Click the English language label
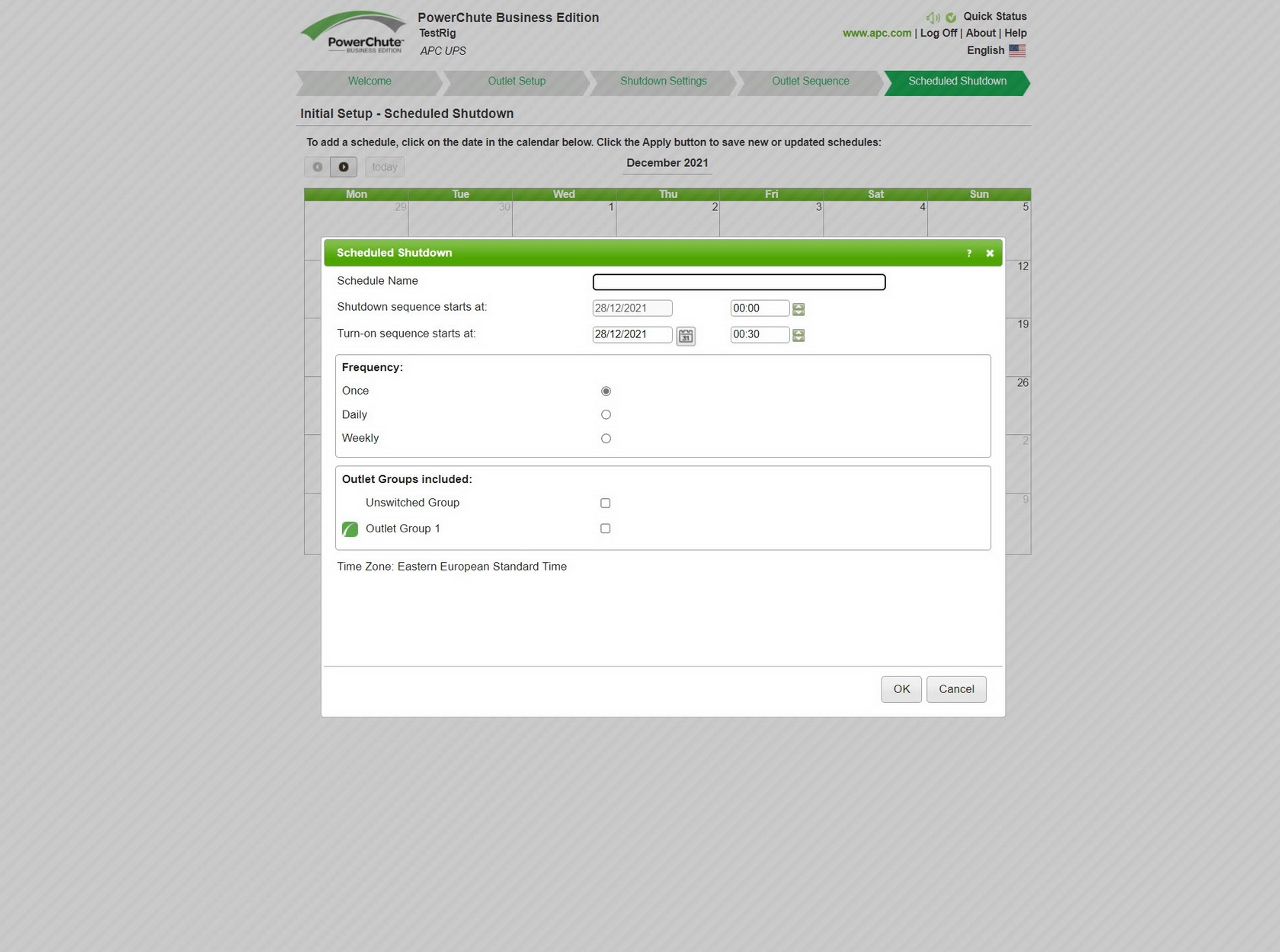This screenshot has height=952, width=1280. coord(986,50)
